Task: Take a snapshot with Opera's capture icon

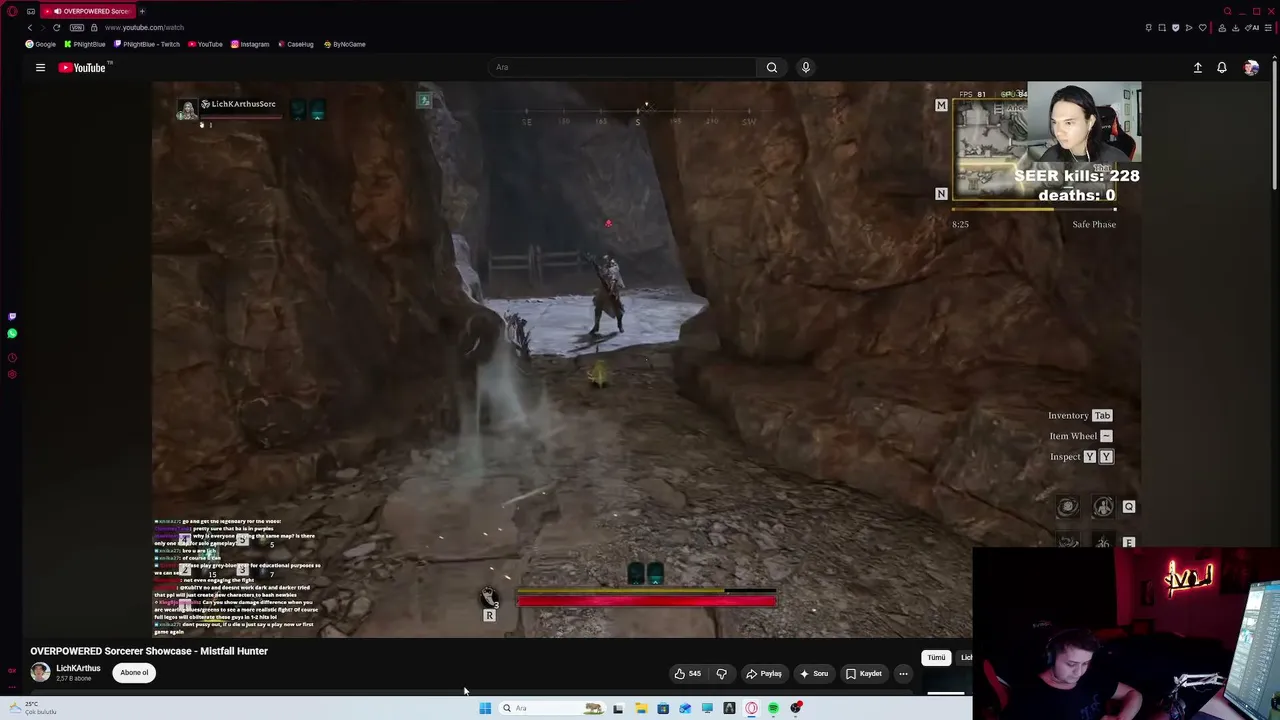Action: click(1162, 27)
